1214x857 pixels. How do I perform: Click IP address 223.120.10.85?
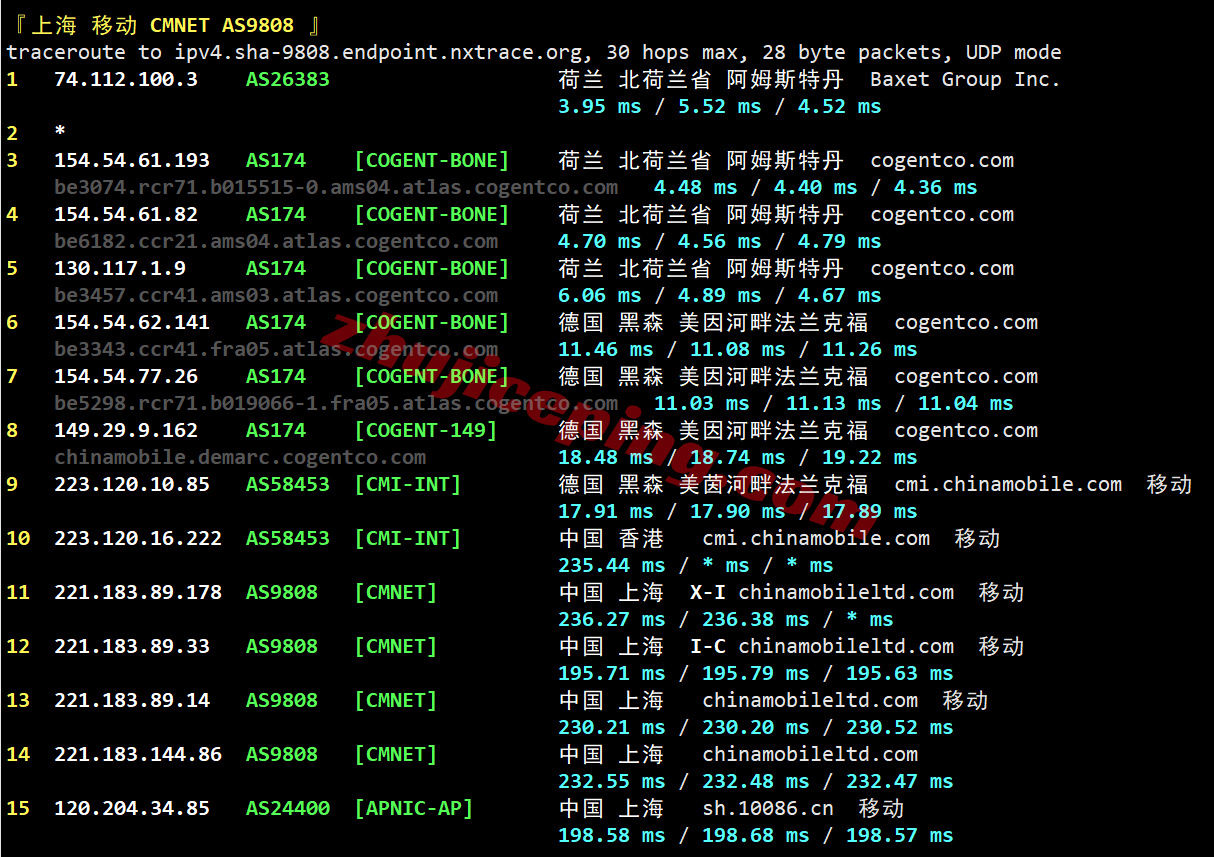132,484
